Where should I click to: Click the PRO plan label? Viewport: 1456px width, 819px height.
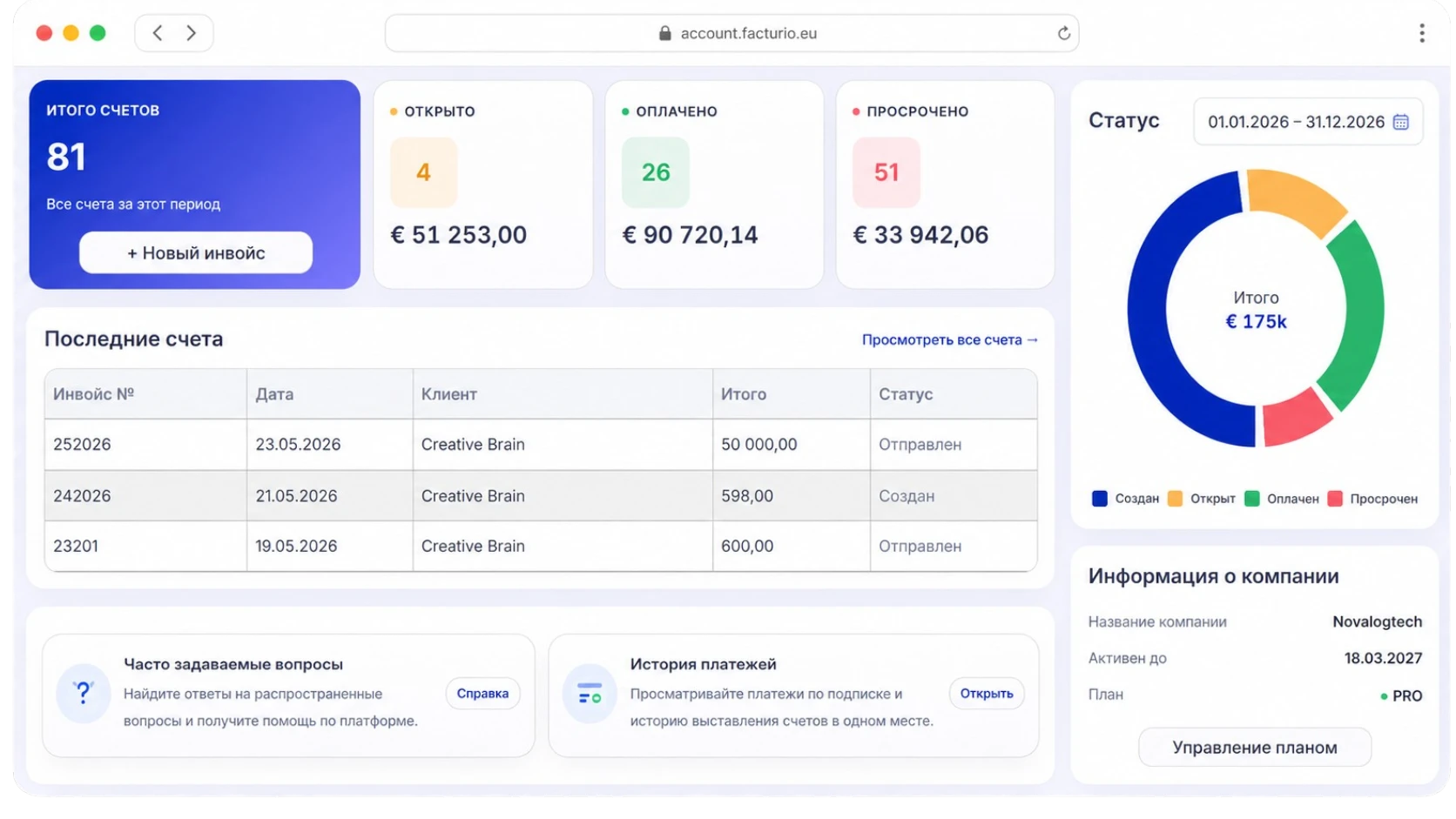coord(1406,695)
